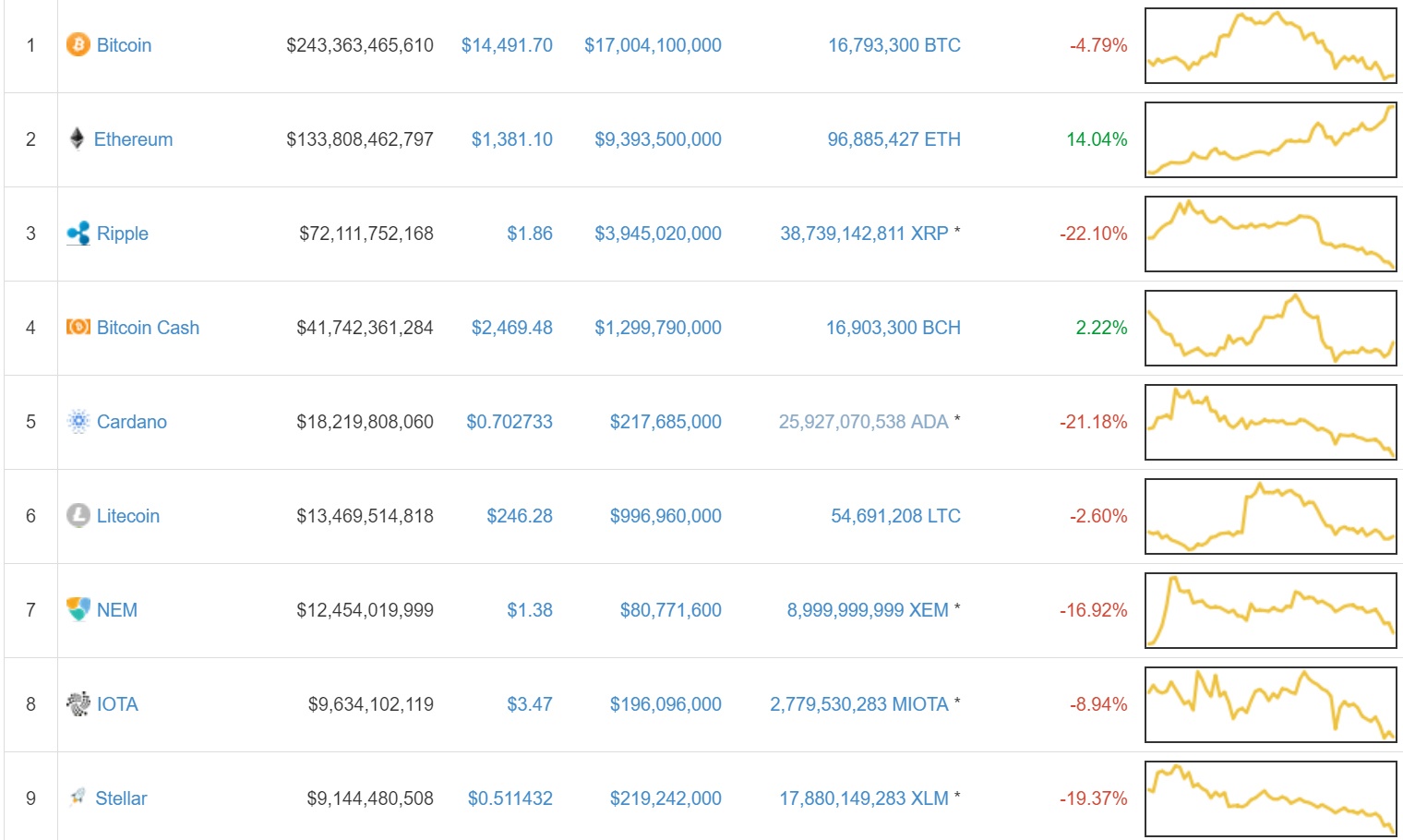Image resolution: width=1403 pixels, height=840 pixels.
Task: Click the Ethereum logo icon
Action: (78, 139)
